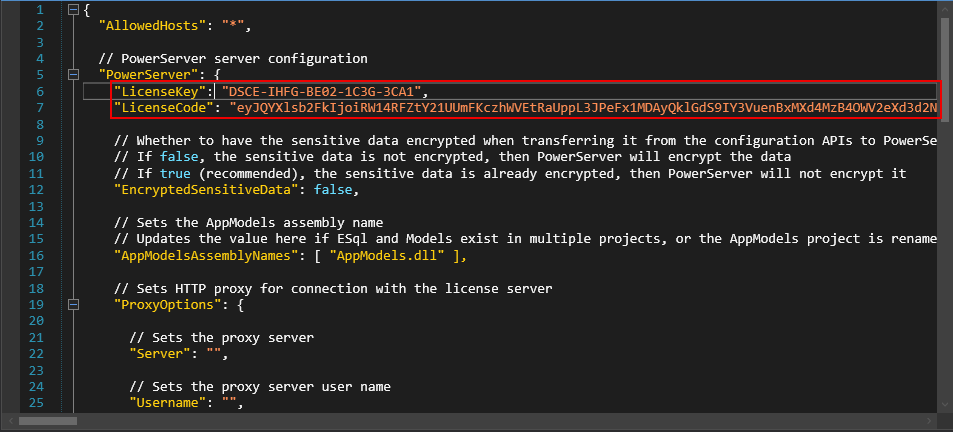Collapse the root JSON object fold at line 1
This screenshot has height=432, width=953.
coord(73,10)
